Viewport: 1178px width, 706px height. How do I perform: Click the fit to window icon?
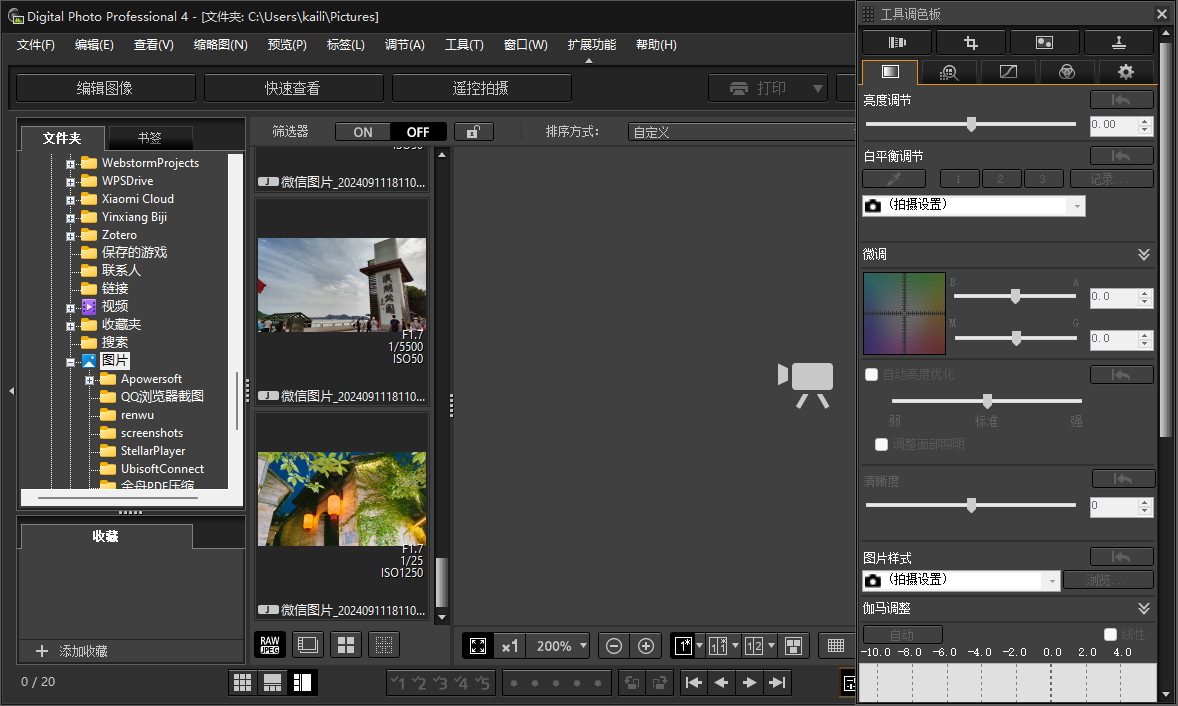point(478,646)
